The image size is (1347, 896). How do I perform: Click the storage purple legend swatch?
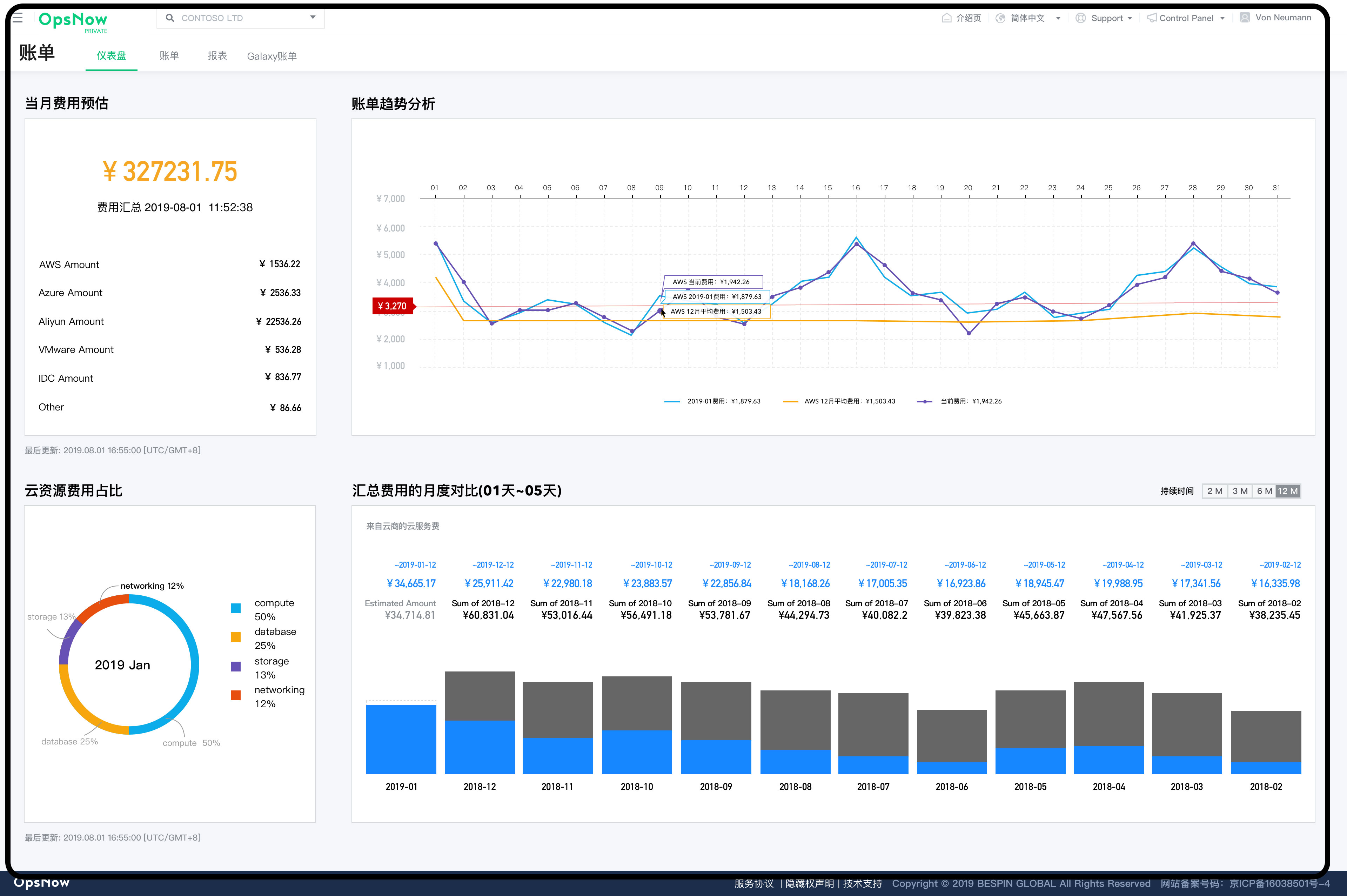235,666
